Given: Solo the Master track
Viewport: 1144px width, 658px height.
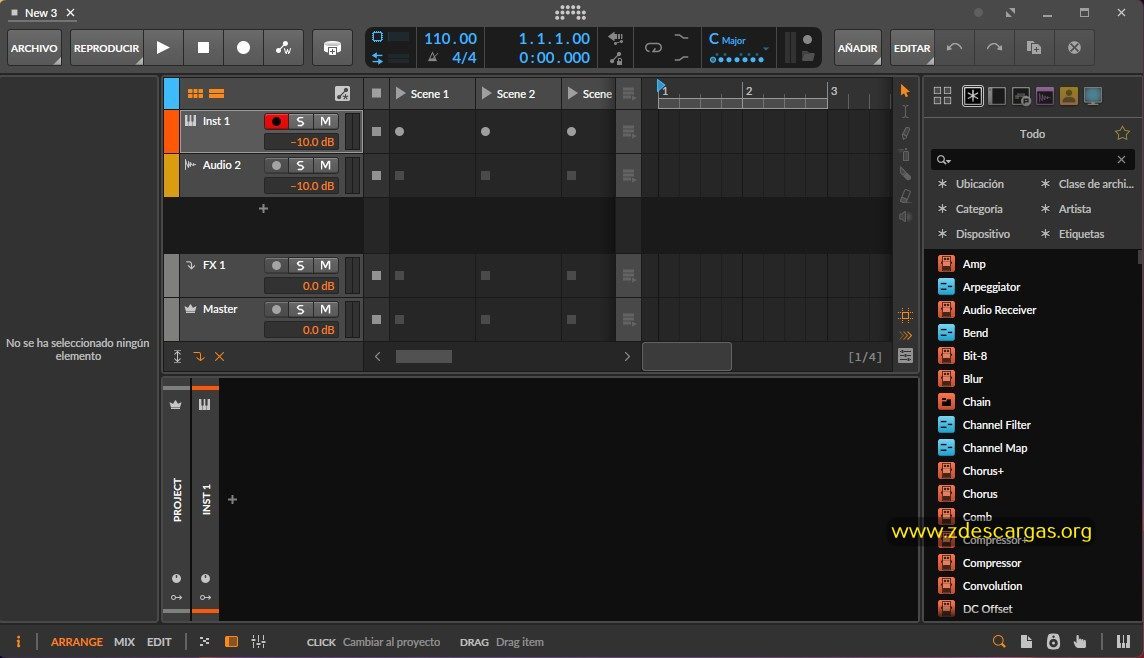Looking at the screenshot, I should click(300, 309).
